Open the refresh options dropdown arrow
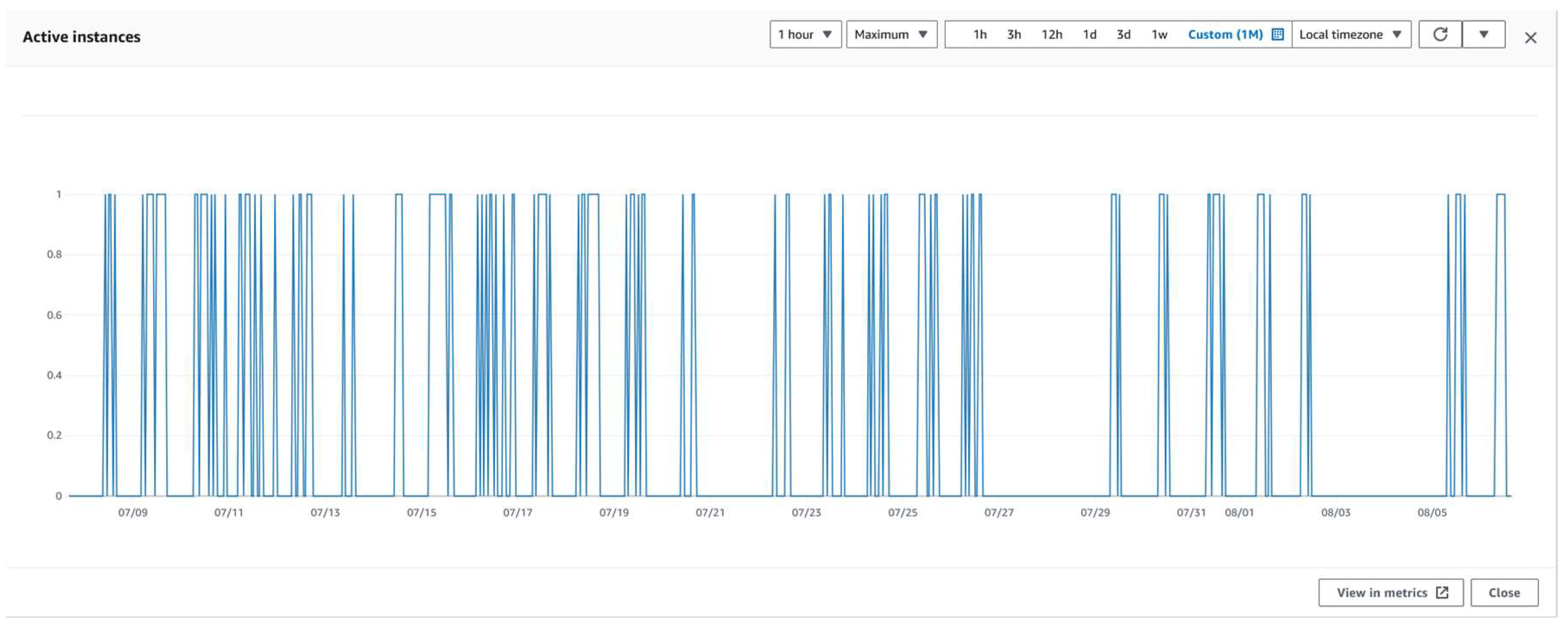Viewport: 1568px width, 628px height. point(1483,35)
